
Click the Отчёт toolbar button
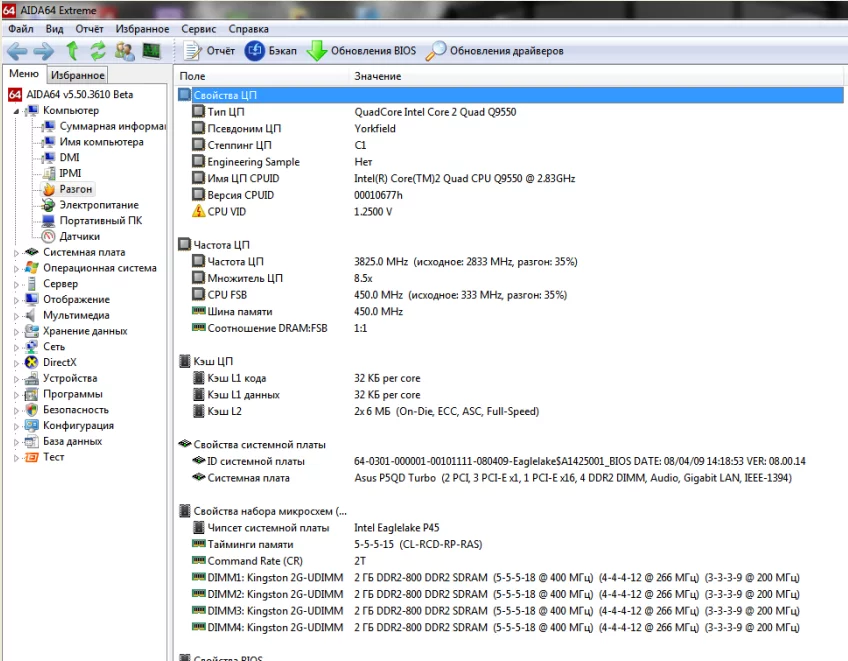(x=210, y=51)
